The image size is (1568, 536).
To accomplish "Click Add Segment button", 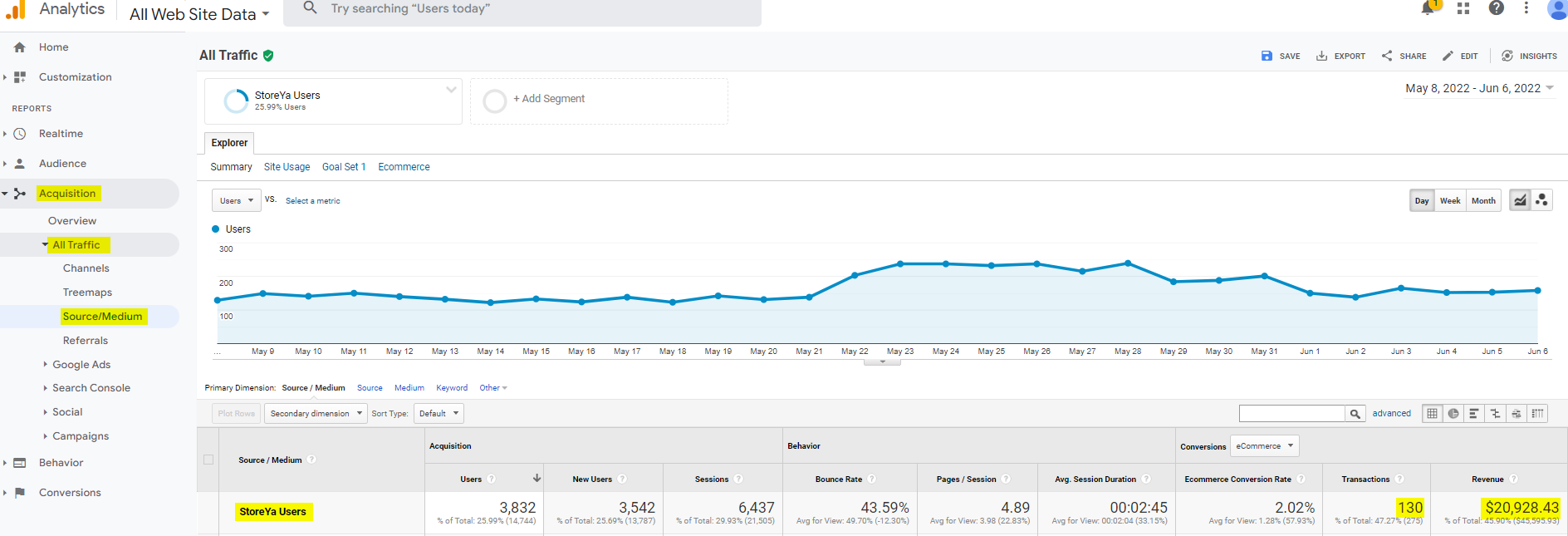I will (548, 99).
